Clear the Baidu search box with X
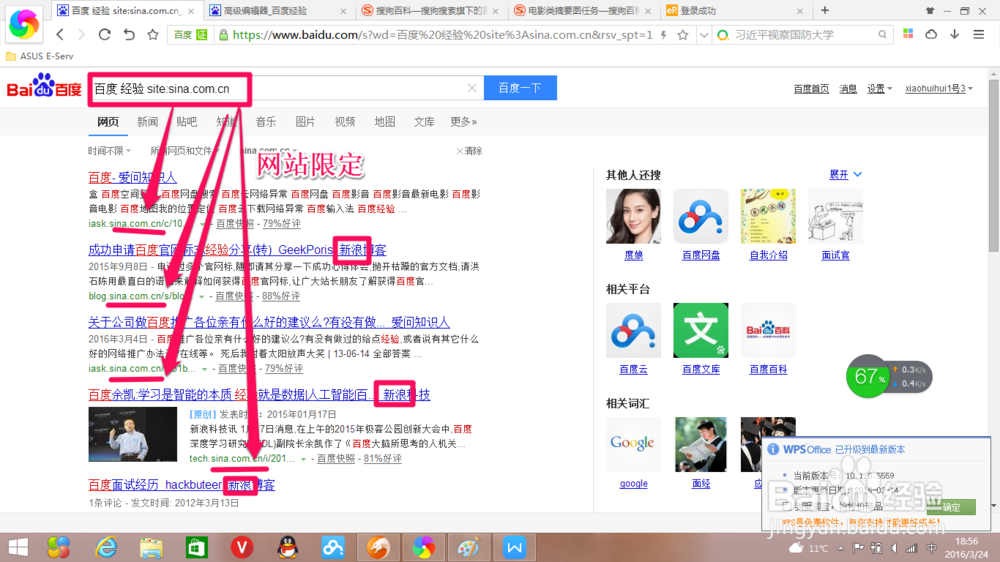Screen dimensions: 1000x562 pos(472,88)
